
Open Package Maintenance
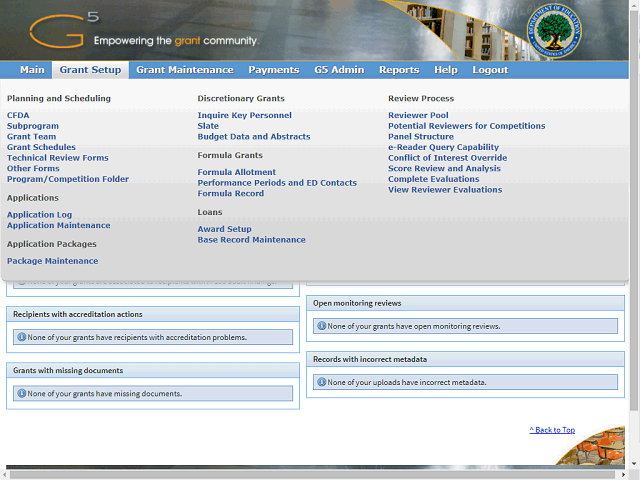pyautogui.click(x=52, y=261)
